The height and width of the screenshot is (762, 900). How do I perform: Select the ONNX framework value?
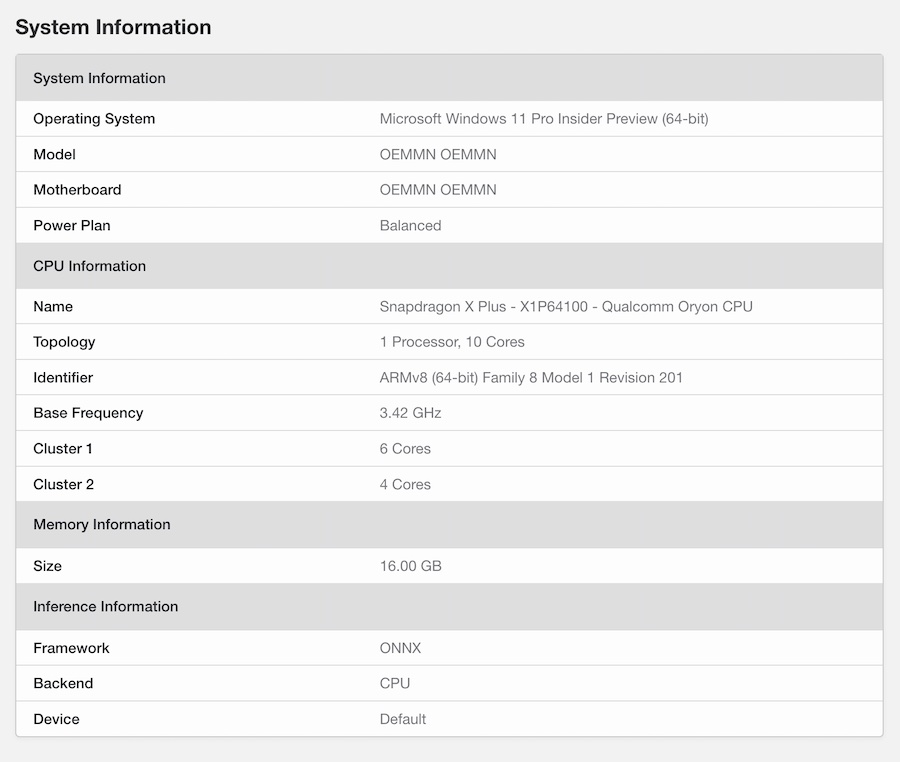(400, 648)
